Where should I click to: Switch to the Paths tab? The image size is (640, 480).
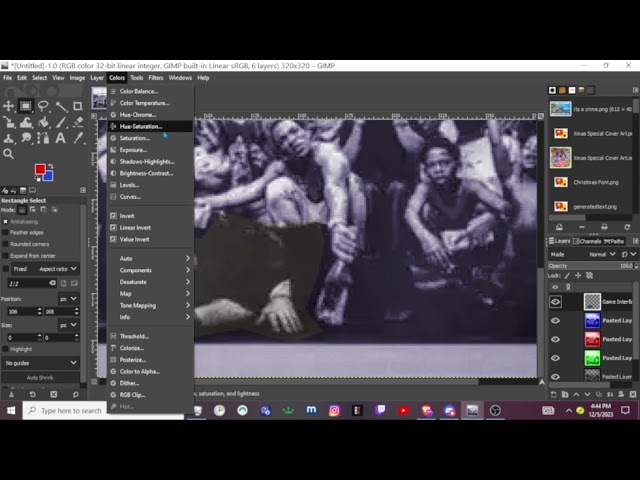[x=614, y=241]
